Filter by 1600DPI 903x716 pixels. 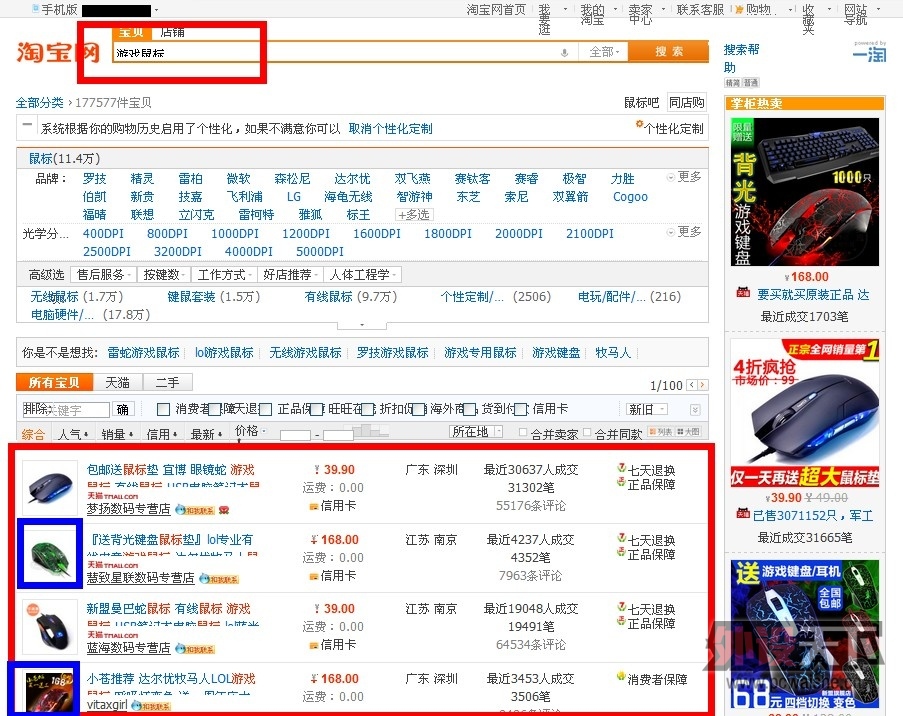tap(377, 233)
